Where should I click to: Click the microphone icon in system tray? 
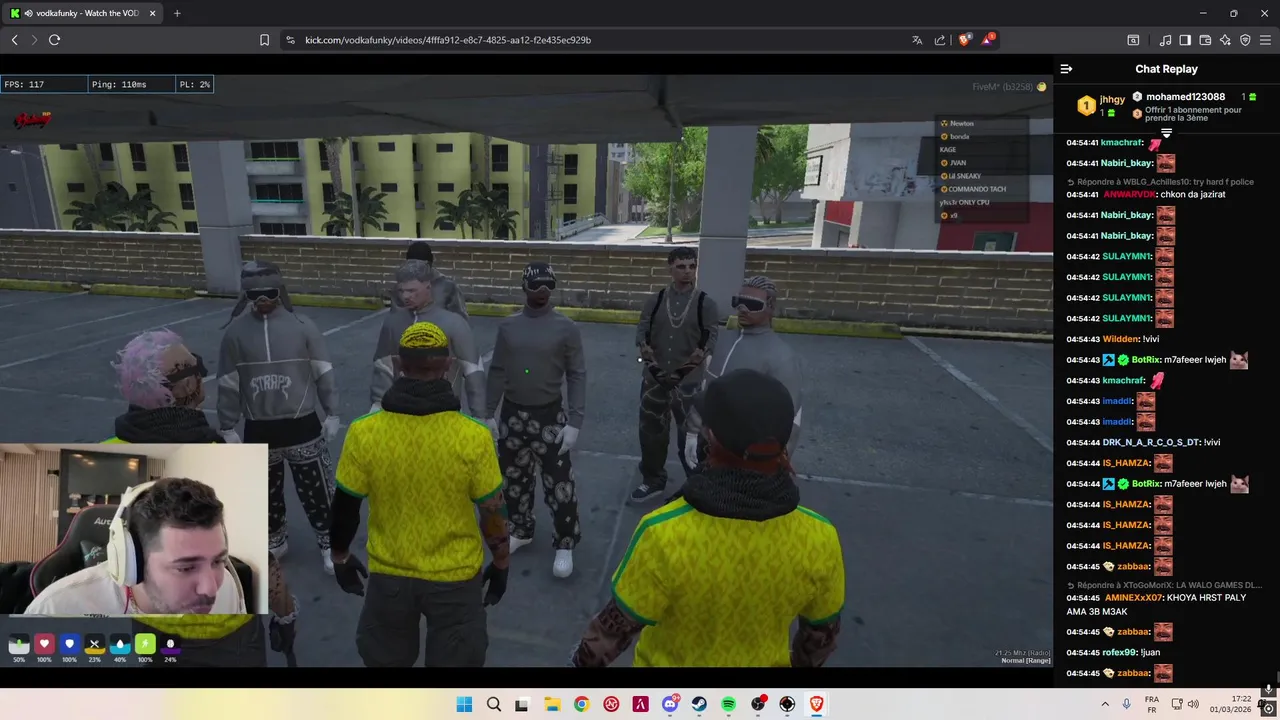click(1127, 704)
